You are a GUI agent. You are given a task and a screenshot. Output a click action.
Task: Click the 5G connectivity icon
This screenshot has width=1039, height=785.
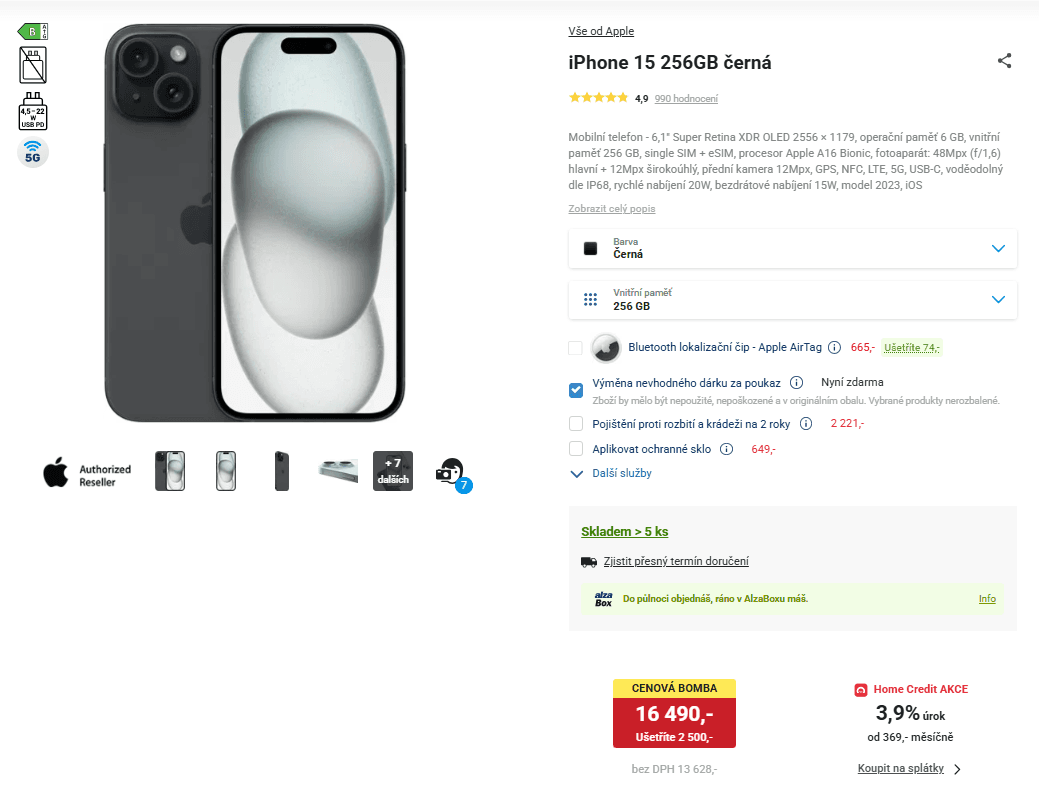32,152
